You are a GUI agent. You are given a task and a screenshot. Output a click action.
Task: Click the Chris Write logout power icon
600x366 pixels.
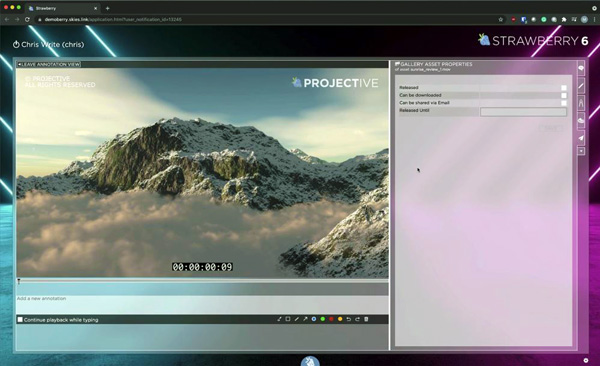click(x=16, y=44)
